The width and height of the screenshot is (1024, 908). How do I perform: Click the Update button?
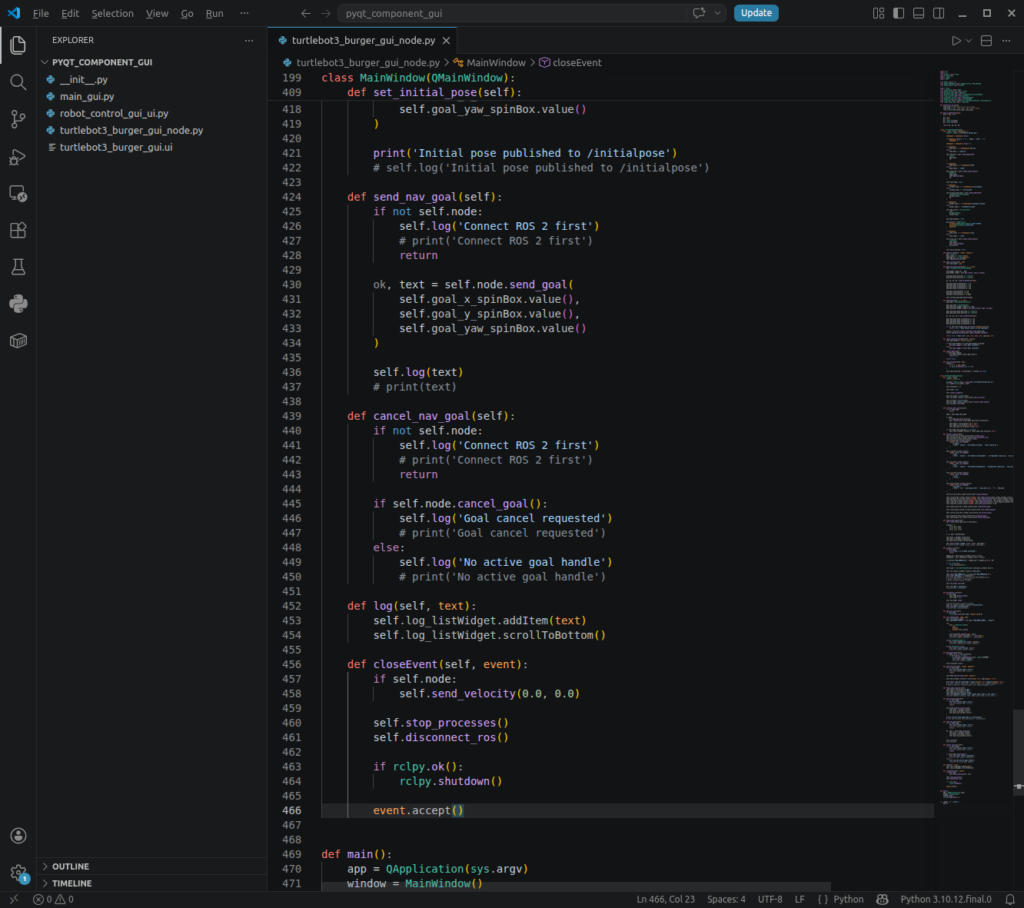756,13
